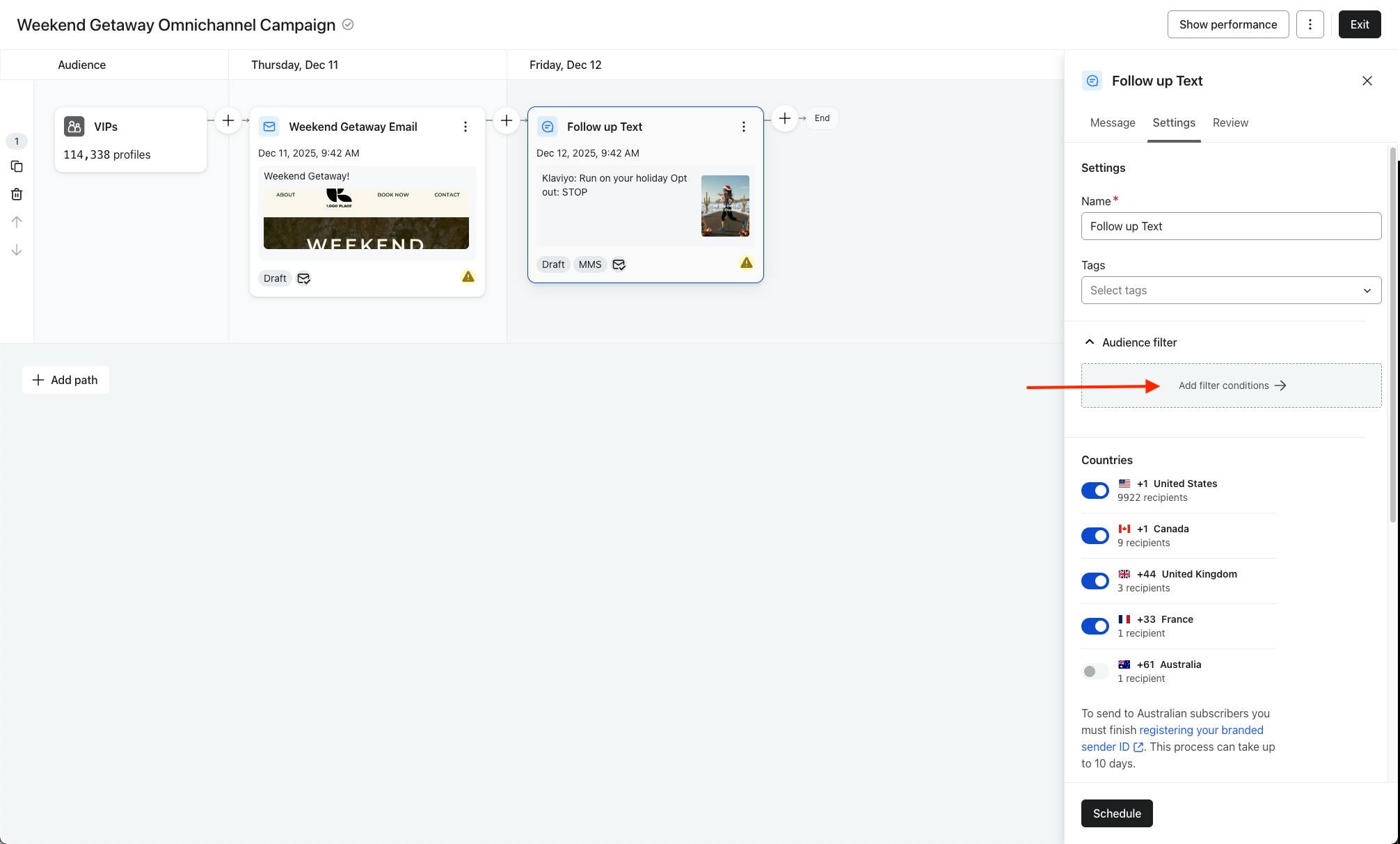This screenshot has width=1400, height=844.
Task: Turn off the Canada recipients toggle
Action: pyautogui.click(x=1095, y=536)
